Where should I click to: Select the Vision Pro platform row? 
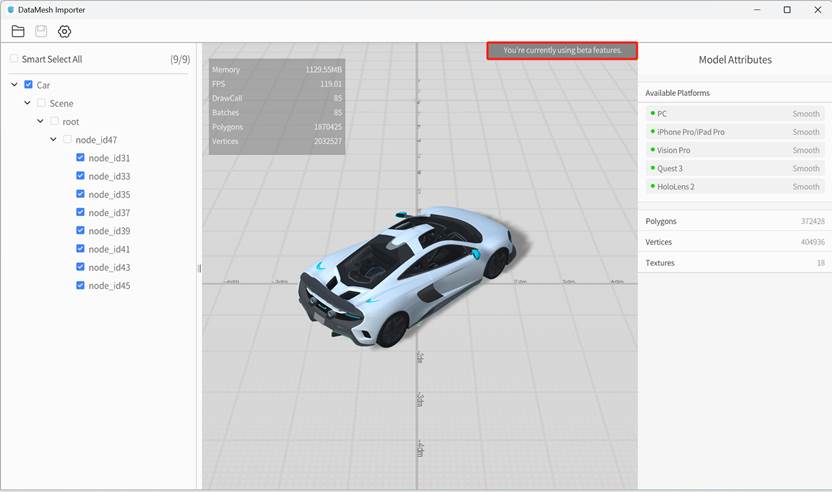pyautogui.click(x=735, y=150)
